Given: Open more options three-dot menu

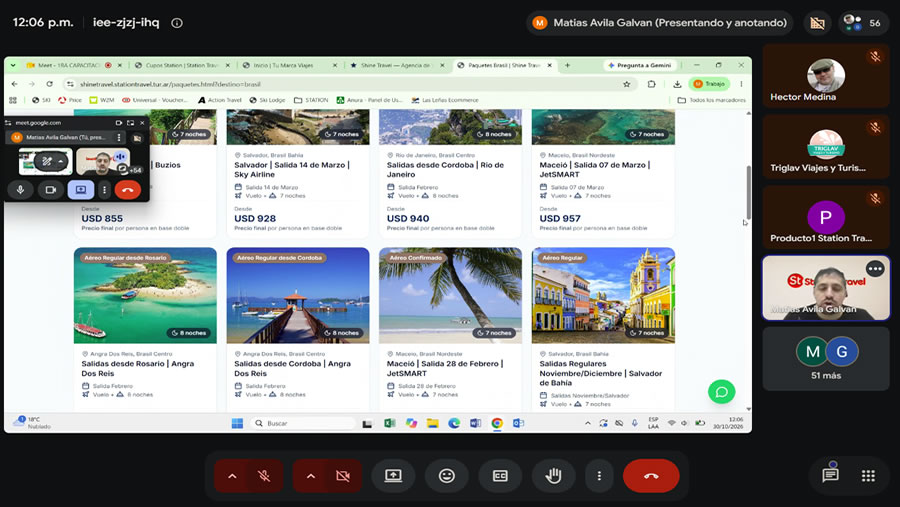Looking at the screenshot, I should (599, 476).
